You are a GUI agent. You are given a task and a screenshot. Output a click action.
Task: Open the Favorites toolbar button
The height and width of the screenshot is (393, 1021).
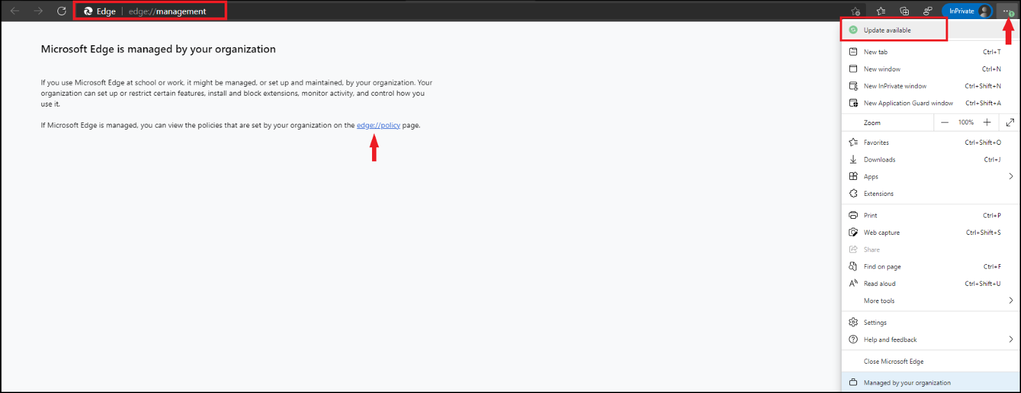[880, 11]
